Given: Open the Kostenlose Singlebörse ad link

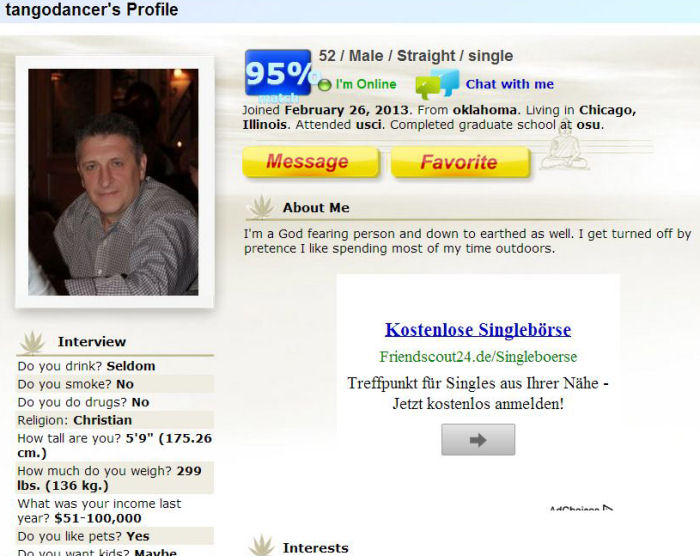Looking at the screenshot, I should (x=478, y=330).
